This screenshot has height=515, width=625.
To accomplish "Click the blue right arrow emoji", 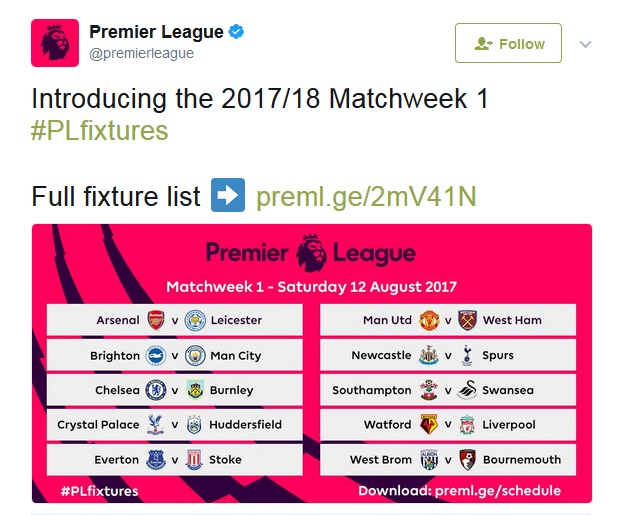I will (x=228, y=195).
